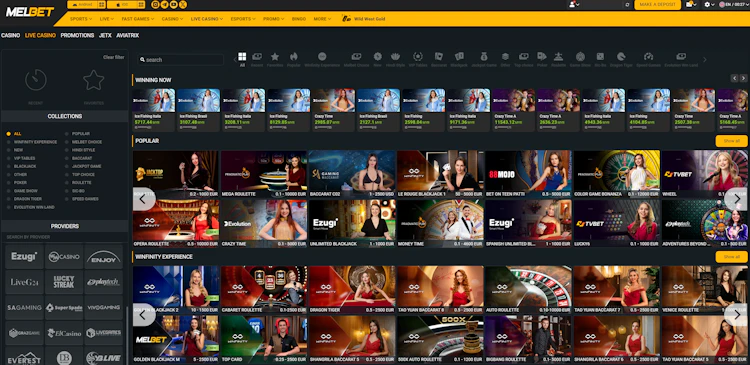Click Show all in Popular section
750x365 pixels.
(731, 141)
